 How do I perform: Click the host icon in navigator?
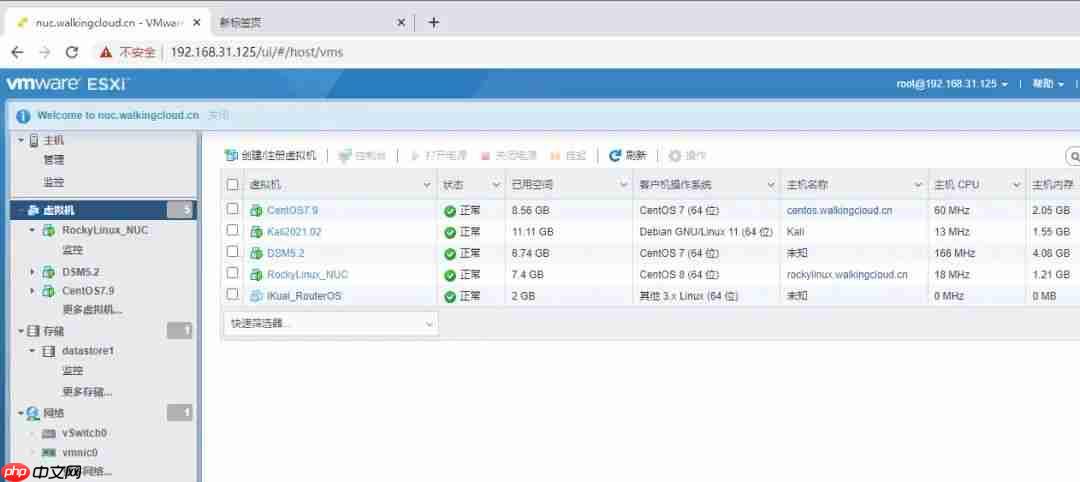coord(34,140)
